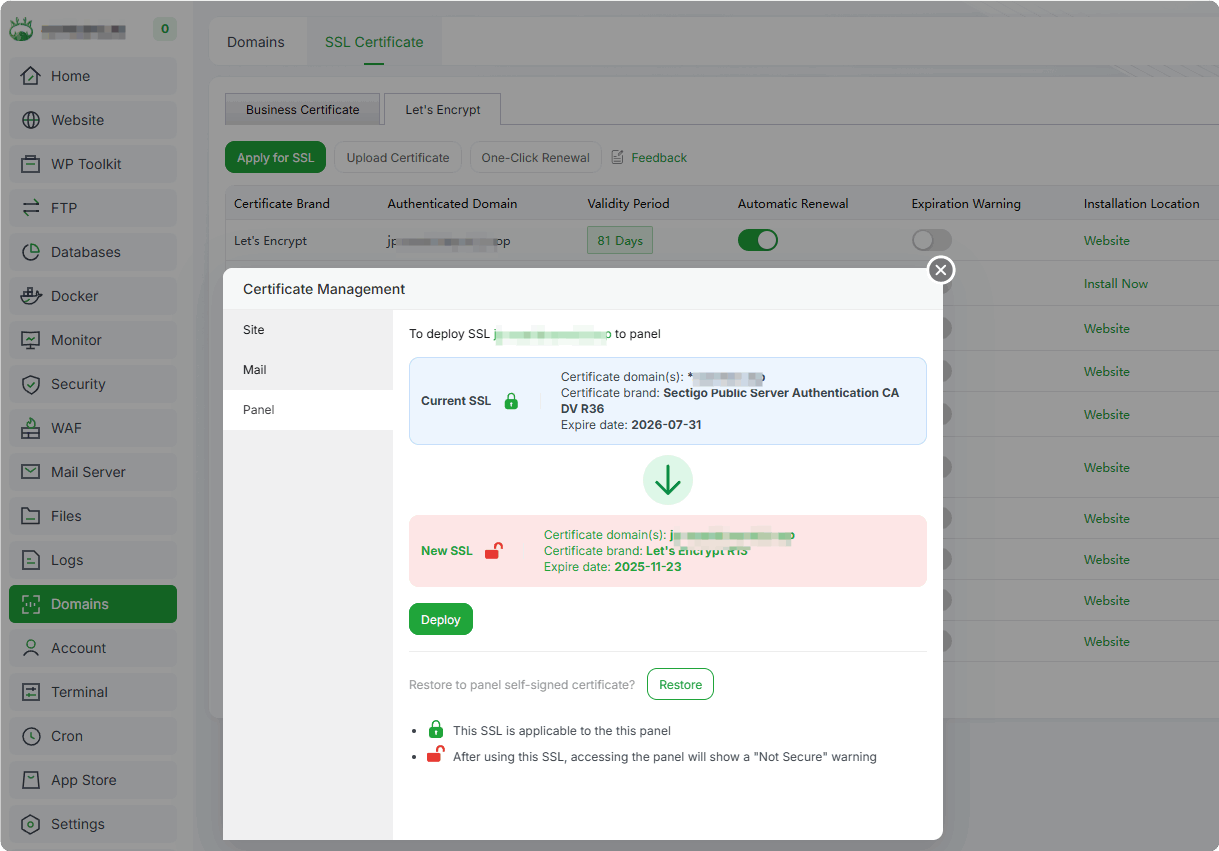1219x851 pixels.
Task: Open the Terminal icon
Action: [x=31, y=692]
